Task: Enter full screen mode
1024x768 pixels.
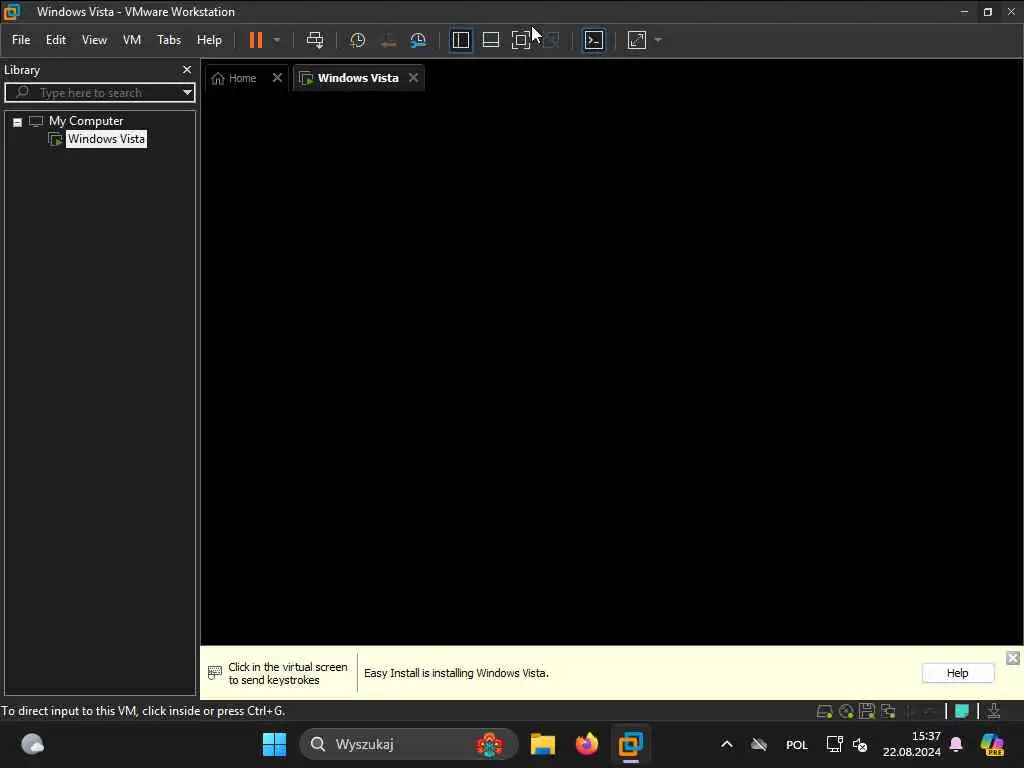Action: click(x=520, y=40)
